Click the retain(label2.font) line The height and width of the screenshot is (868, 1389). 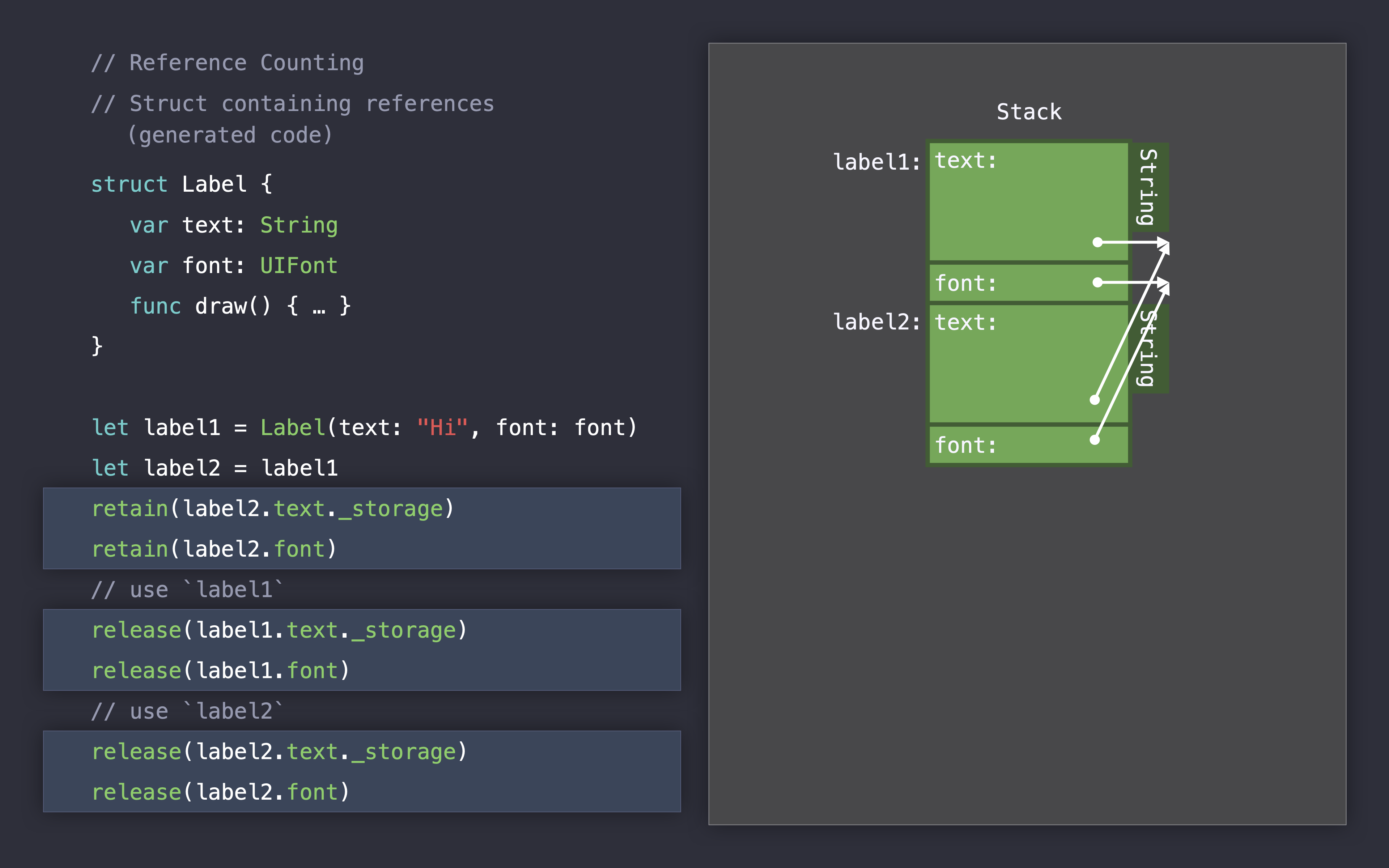(x=214, y=549)
